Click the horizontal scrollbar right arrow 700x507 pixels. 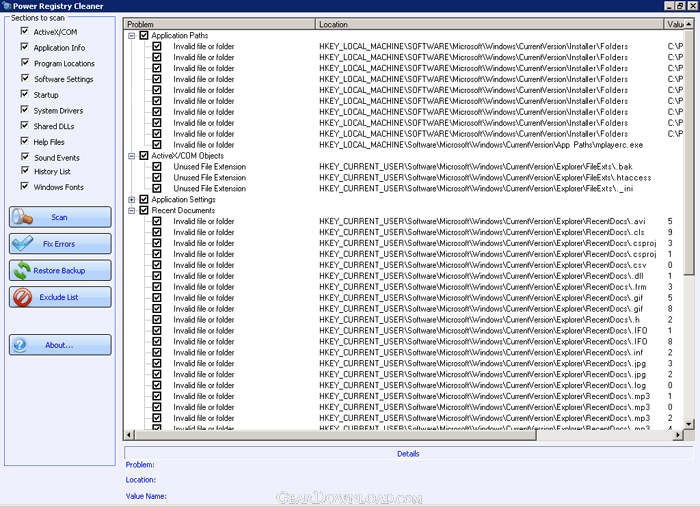[x=679, y=434]
